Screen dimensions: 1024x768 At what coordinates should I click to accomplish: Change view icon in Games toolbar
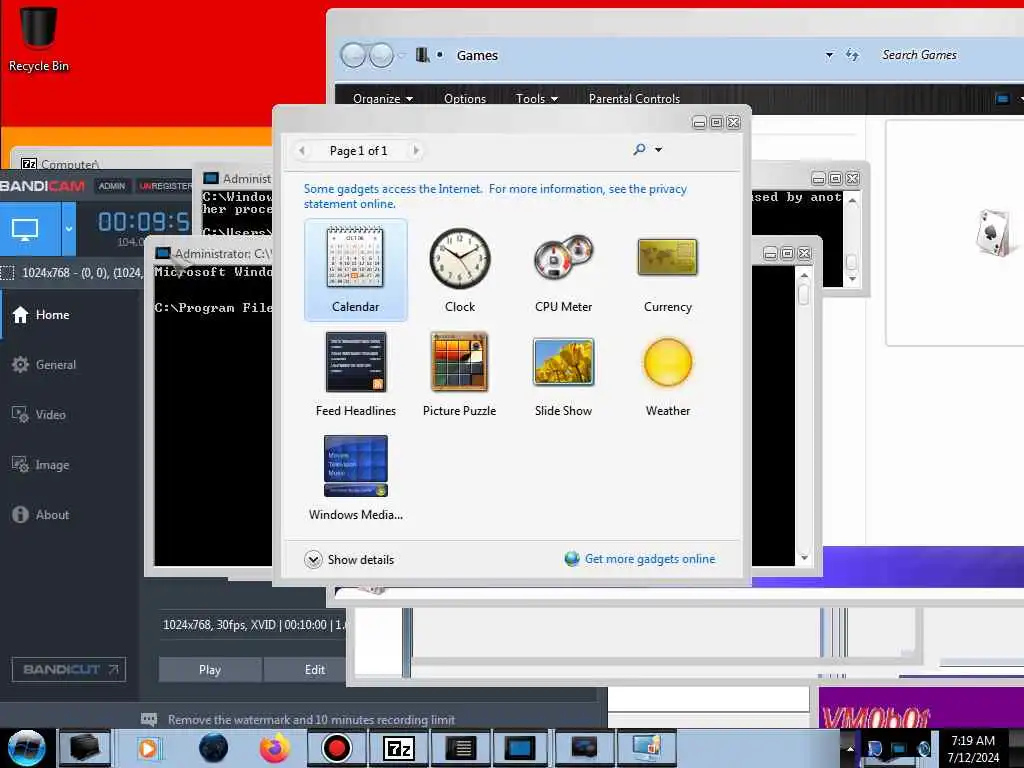pyautogui.click(x=1002, y=99)
